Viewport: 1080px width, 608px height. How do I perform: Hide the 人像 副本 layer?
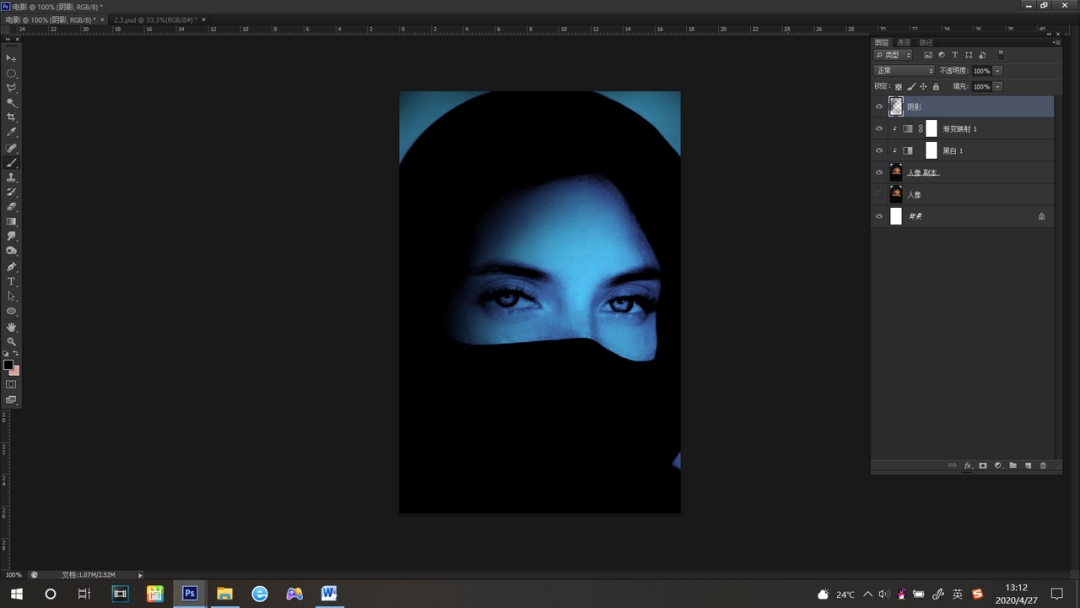879,173
